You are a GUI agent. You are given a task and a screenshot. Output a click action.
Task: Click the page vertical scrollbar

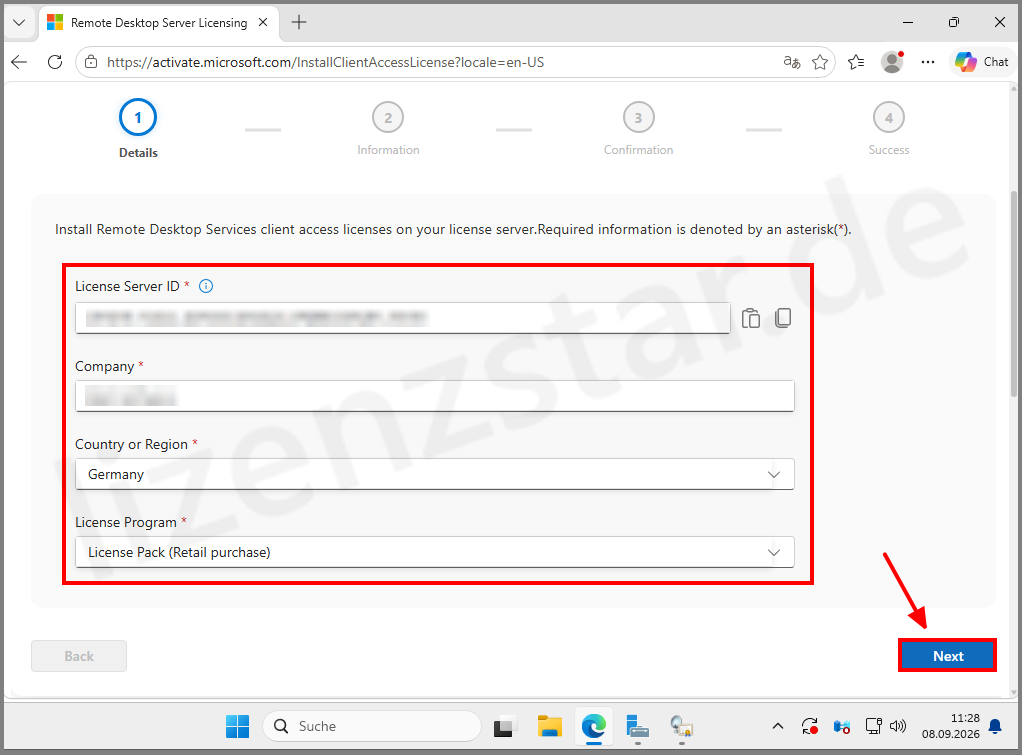(1014, 293)
